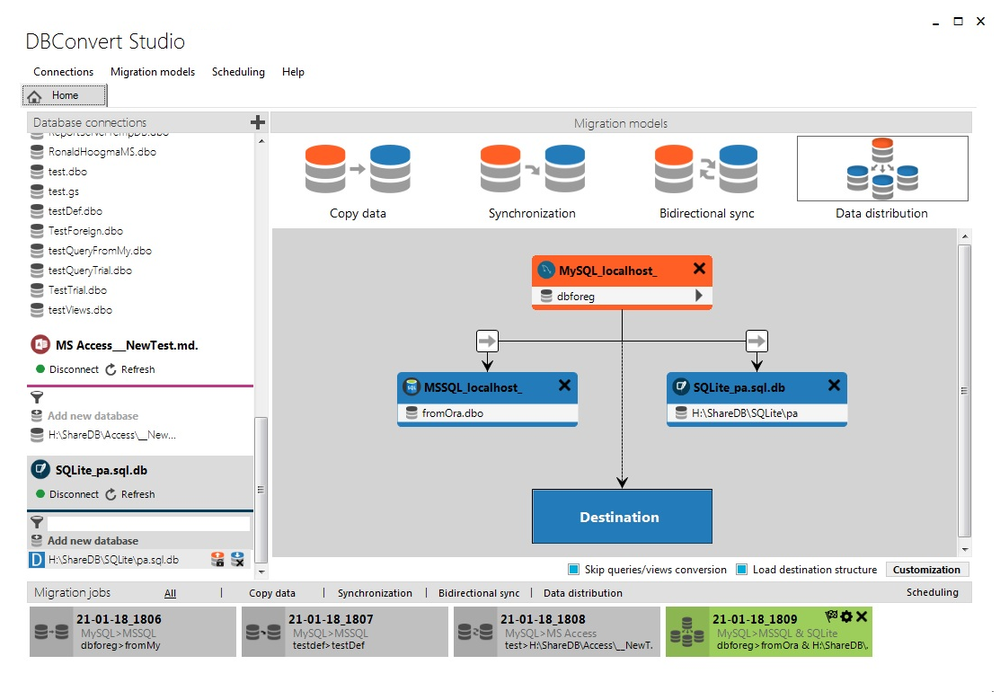The image size is (1000, 692).
Task: Open the Scheduling menu
Action: [x=238, y=71]
